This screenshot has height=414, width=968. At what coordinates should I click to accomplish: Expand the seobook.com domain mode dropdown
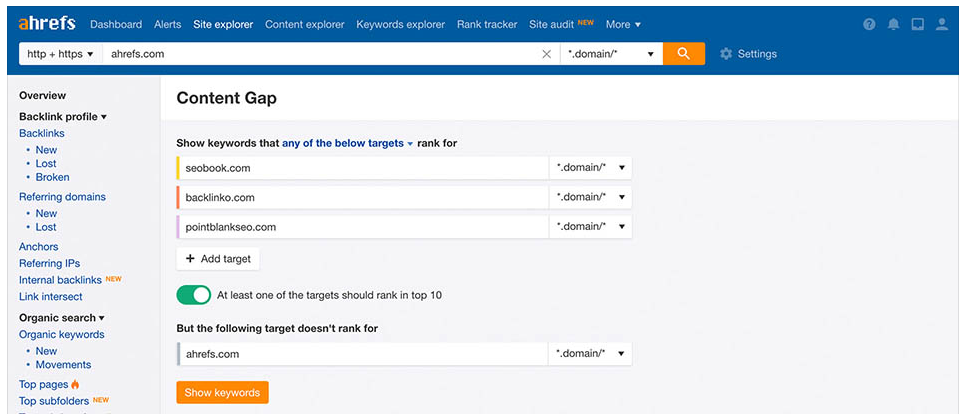(x=591, y=168)
